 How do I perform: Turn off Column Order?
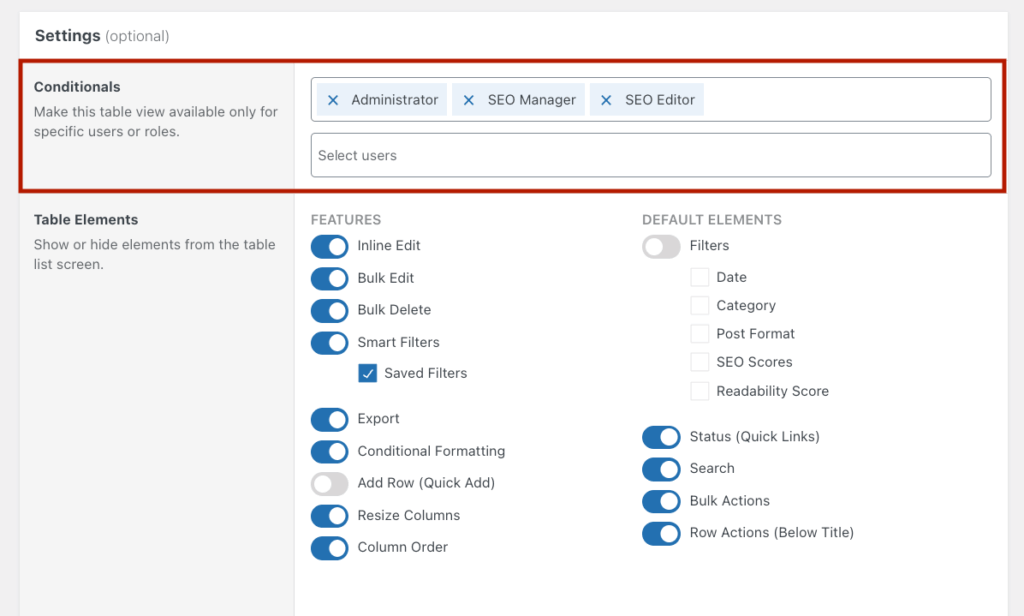click(x=329, y=547)
